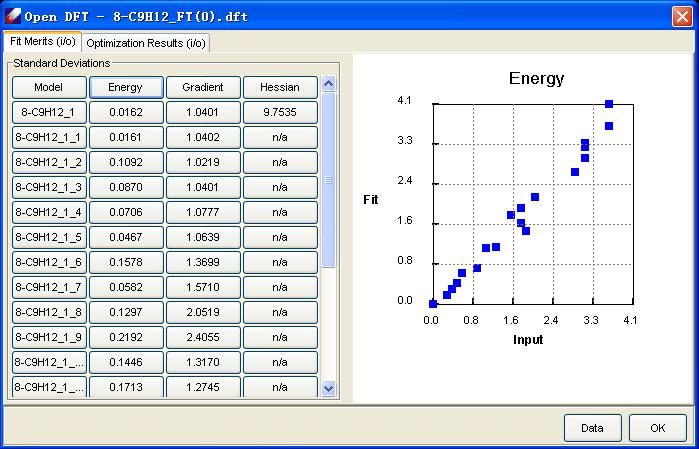Select the 8-C9H12_1 model row
Viewport: 699px width, 449px height.
tap(48, 112)
